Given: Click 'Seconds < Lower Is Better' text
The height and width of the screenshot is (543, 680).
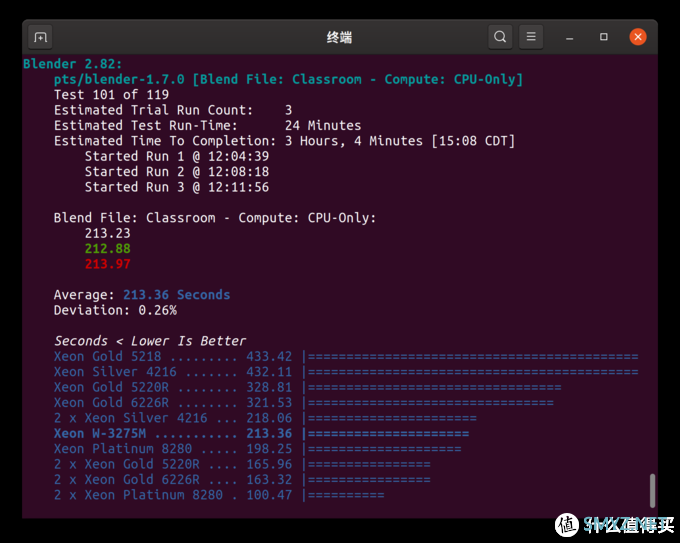Looking at the screenshot, I should pos(150,341).
